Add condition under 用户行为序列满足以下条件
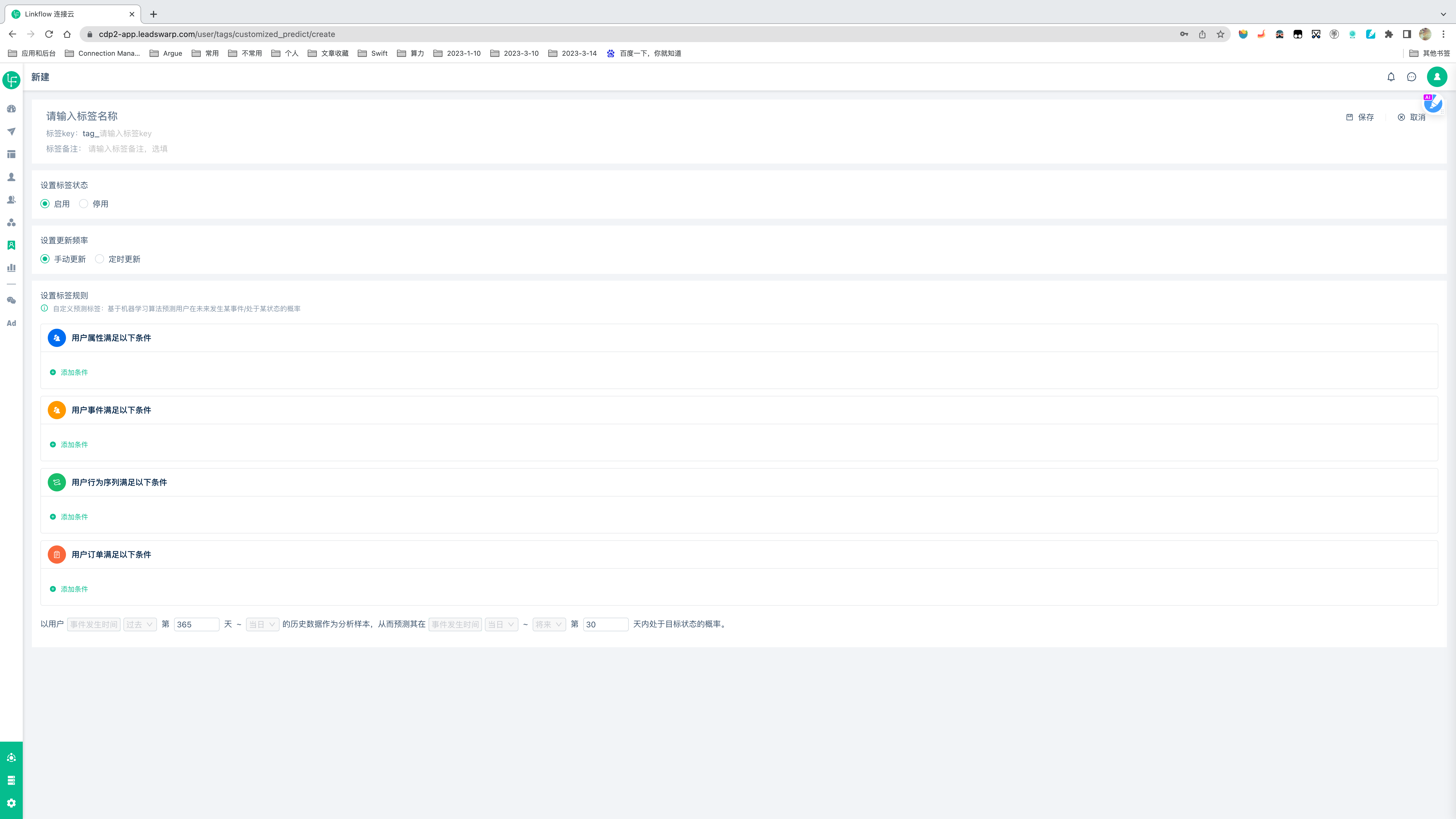The height and width of the screenshot is (819, 1456). (x=69, y=517)
